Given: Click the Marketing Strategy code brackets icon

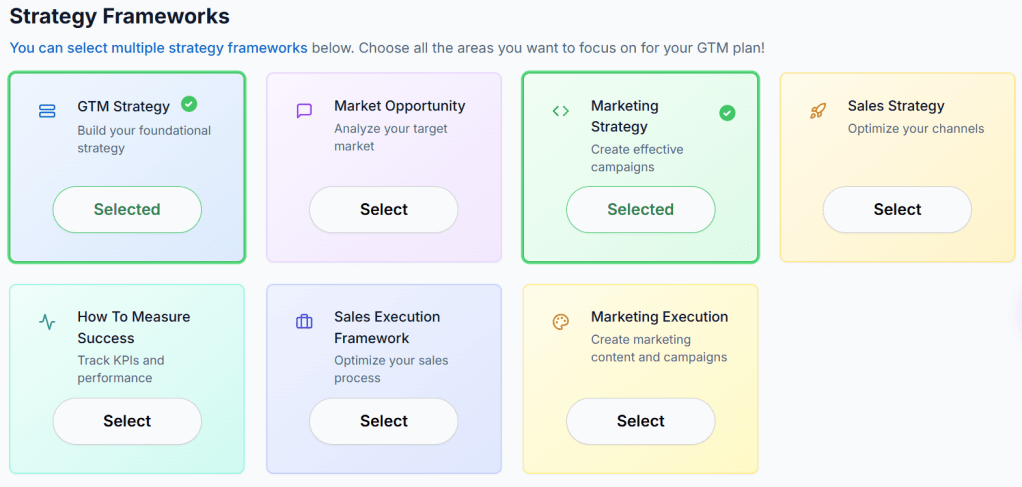Looking at the screenshot, I should pos(561,111).
